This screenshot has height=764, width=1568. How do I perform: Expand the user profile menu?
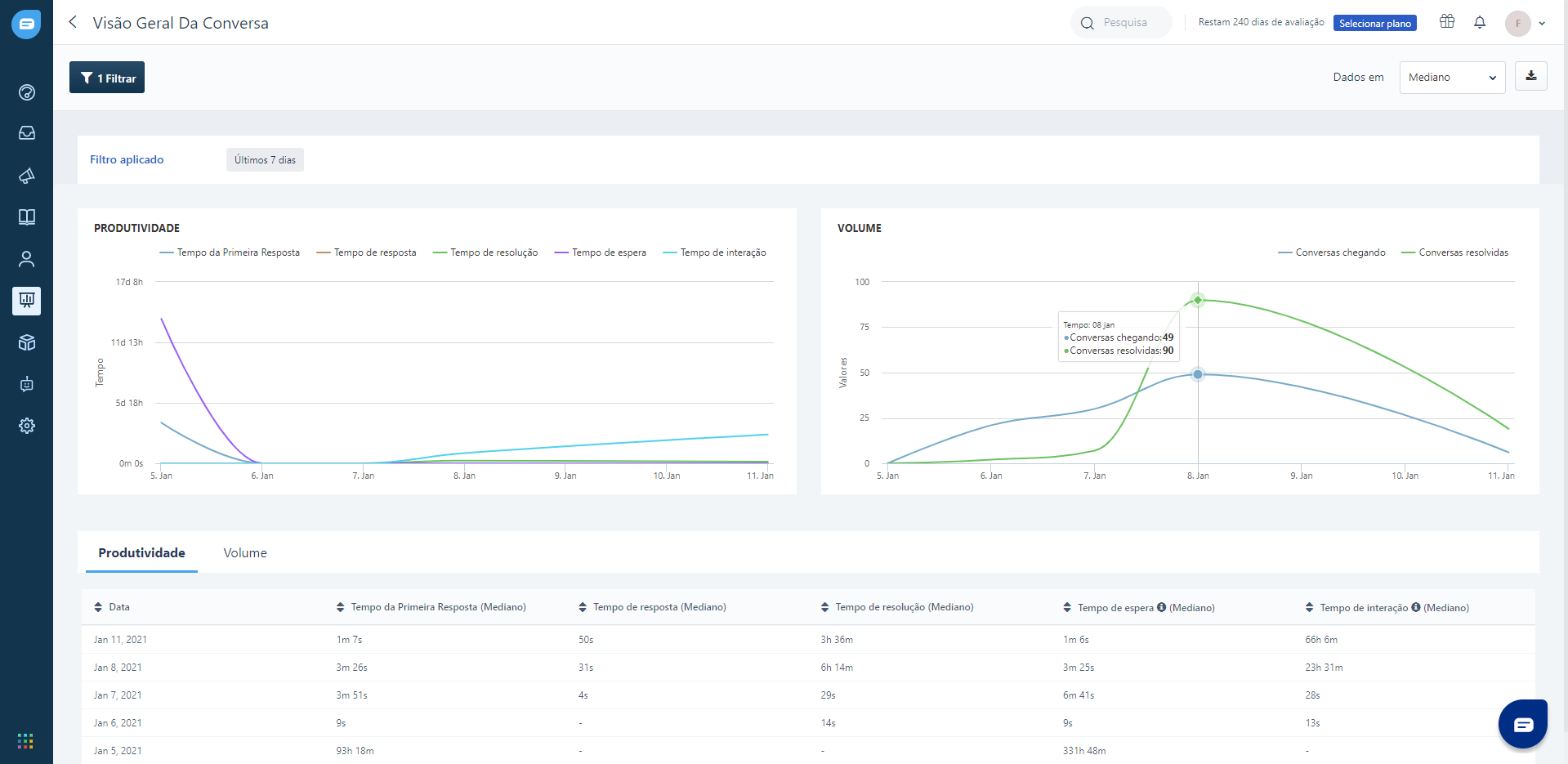1526,23
